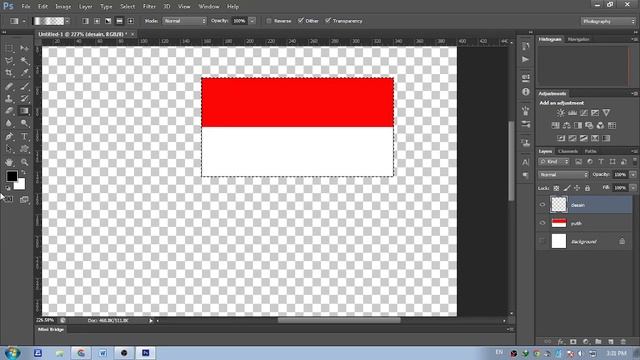Add a Levels adjustment

tap(572, 113)
